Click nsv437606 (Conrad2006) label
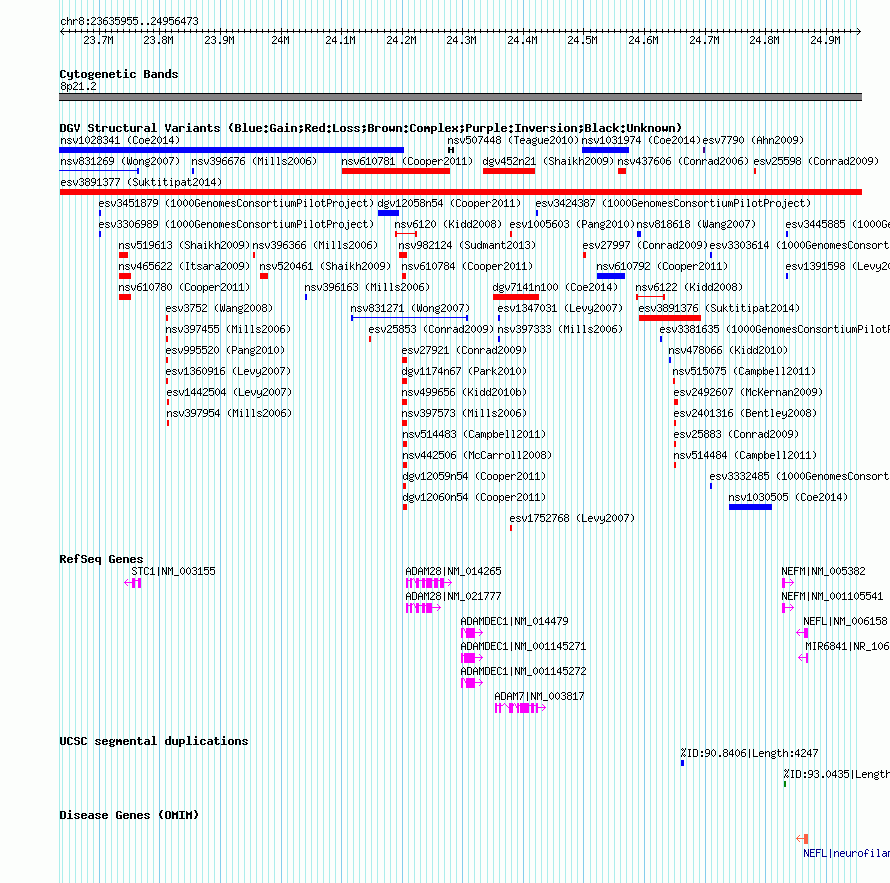This screenshot has width=890, height=883. [x=683, y=161]
